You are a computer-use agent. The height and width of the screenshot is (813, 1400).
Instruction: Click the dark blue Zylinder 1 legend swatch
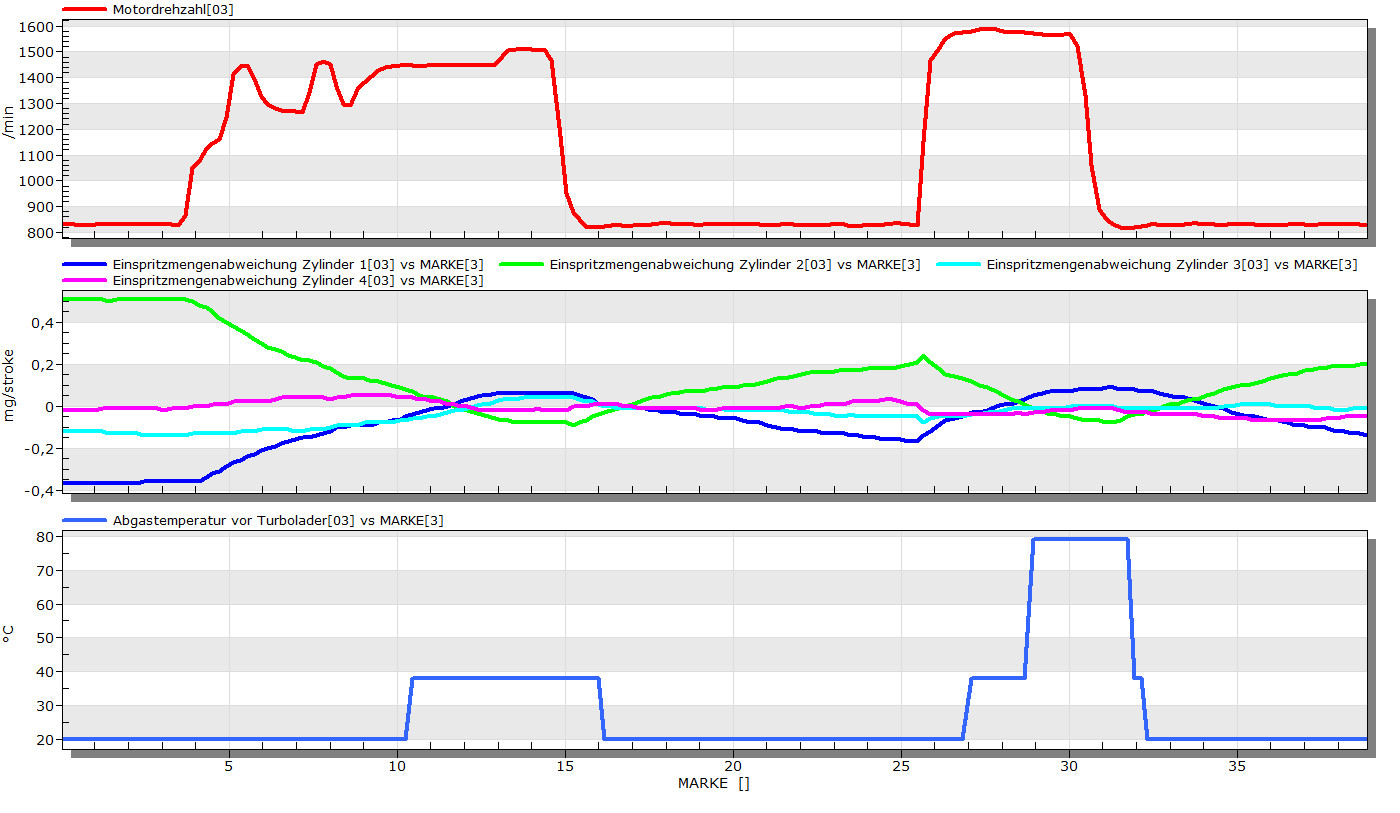tap(84, 265)
